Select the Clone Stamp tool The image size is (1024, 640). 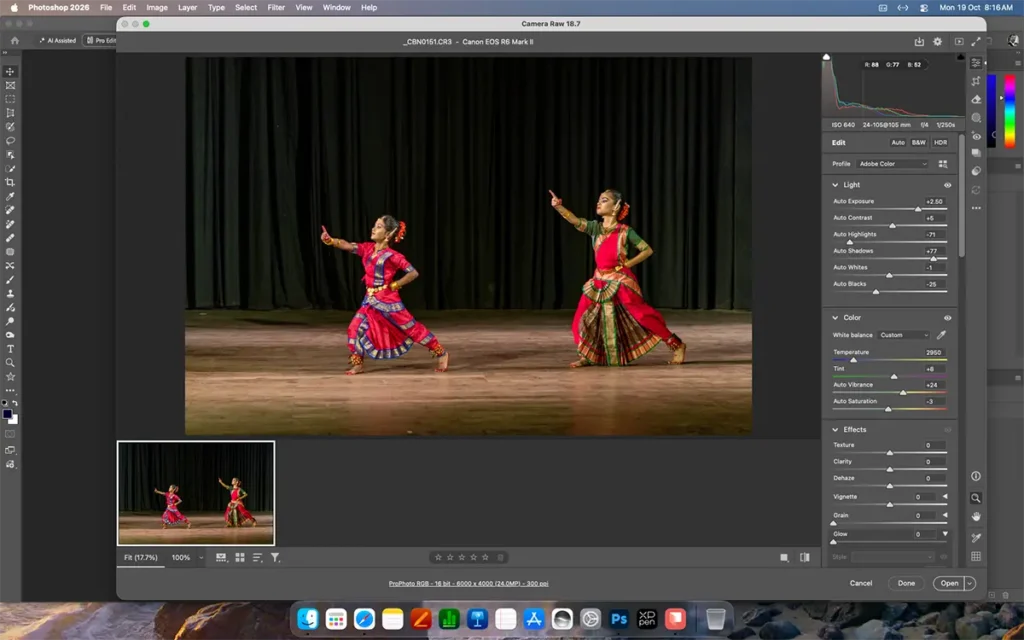[x=10, y=294]
